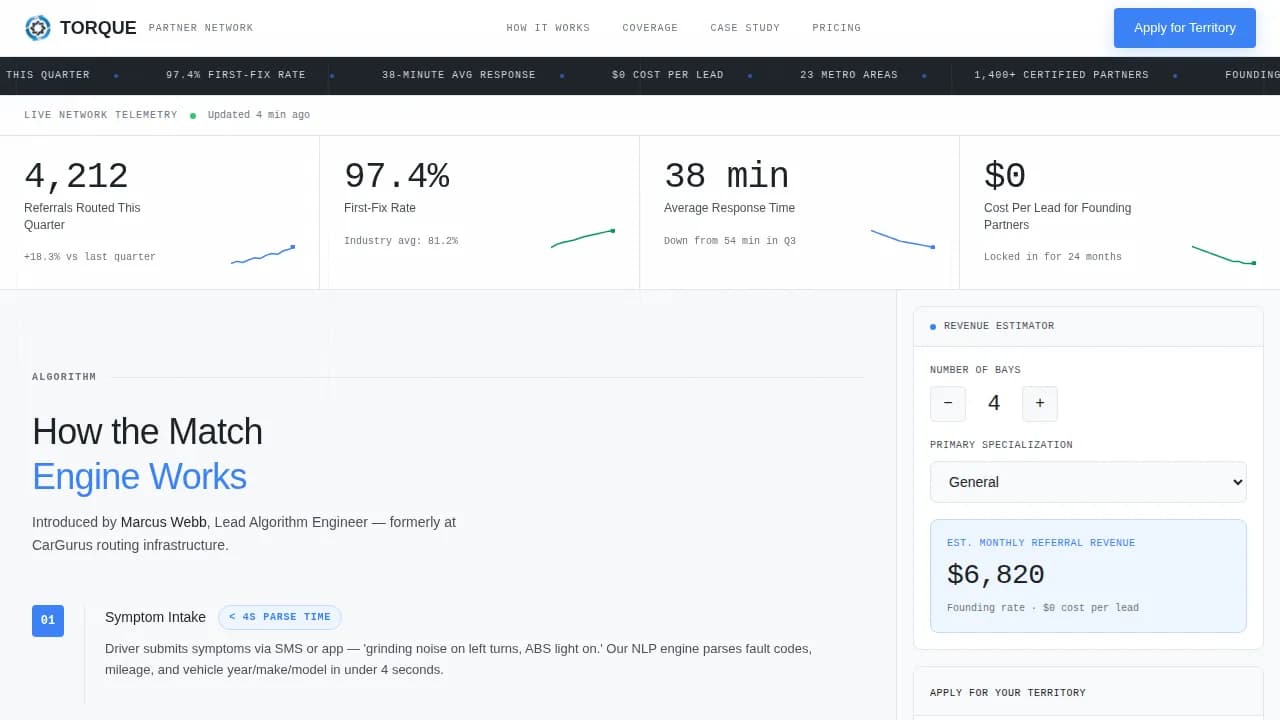This screenshot has height=720, width=1280.
Task: Click the Torque gear logo icon
Action: coord(38,28)
